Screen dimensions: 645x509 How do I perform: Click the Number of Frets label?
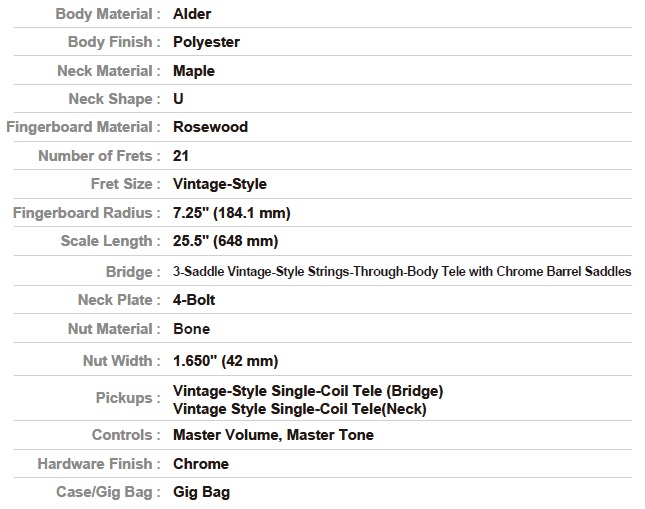99,156
